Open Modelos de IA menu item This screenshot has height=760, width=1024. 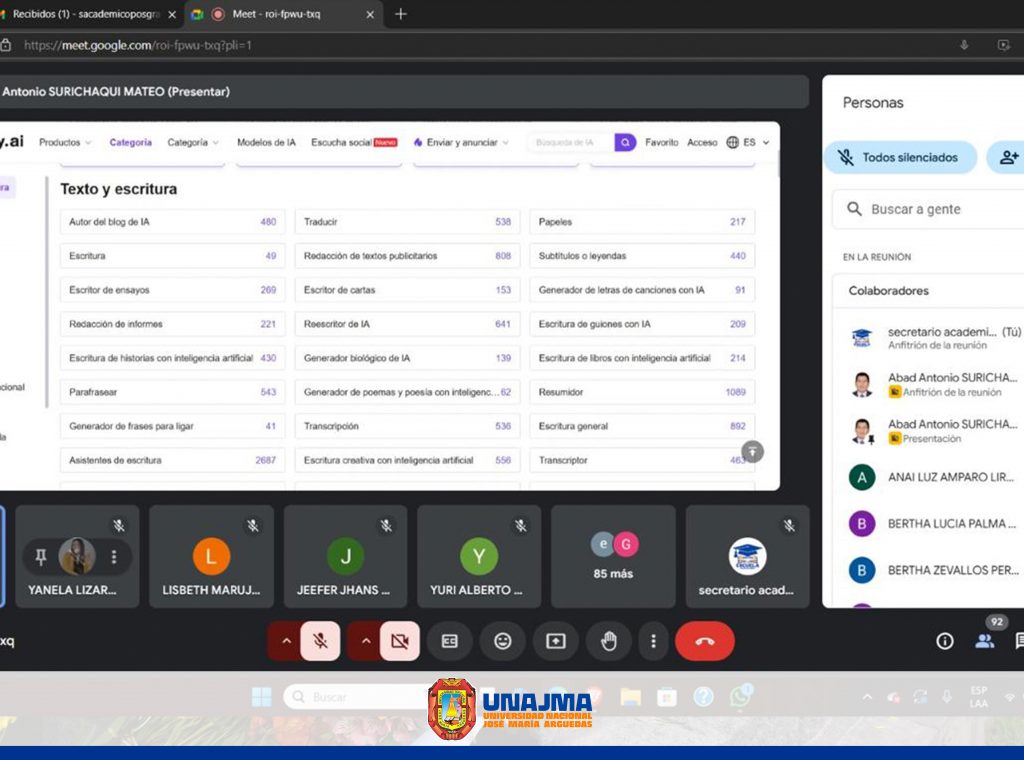pyautogui.click(x=266, y=142)
